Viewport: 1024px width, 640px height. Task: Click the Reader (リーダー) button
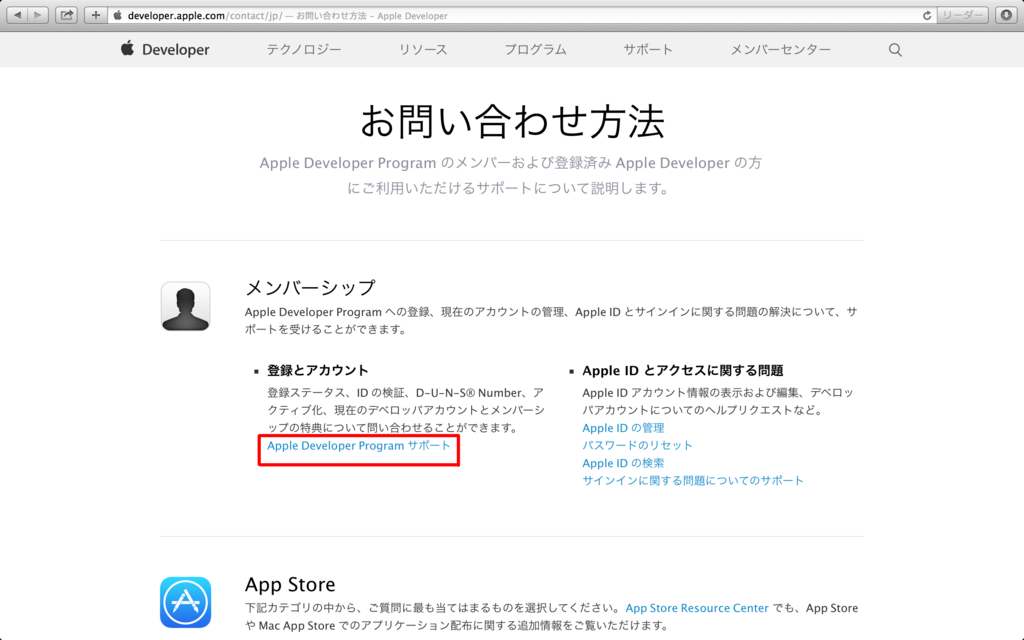coord(963,15)
